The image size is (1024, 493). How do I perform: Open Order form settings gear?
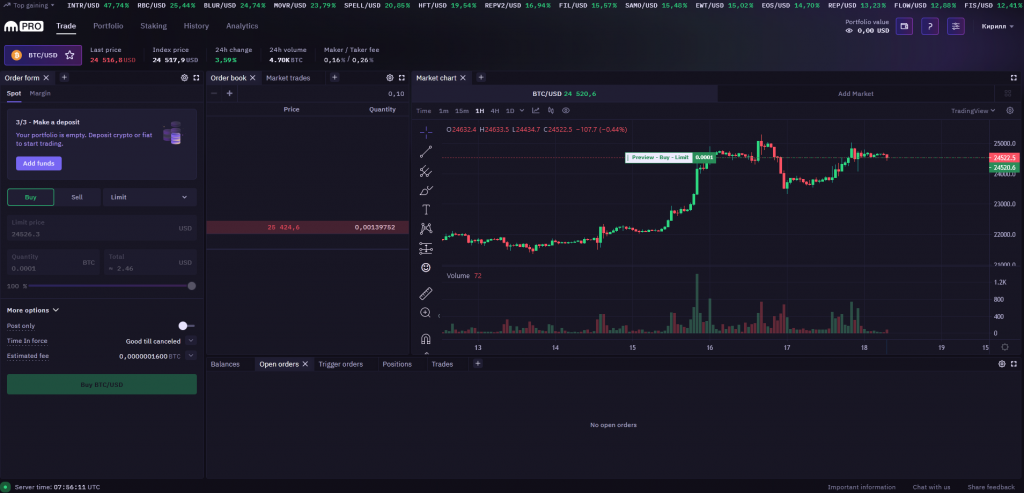(x=184, y=77)
